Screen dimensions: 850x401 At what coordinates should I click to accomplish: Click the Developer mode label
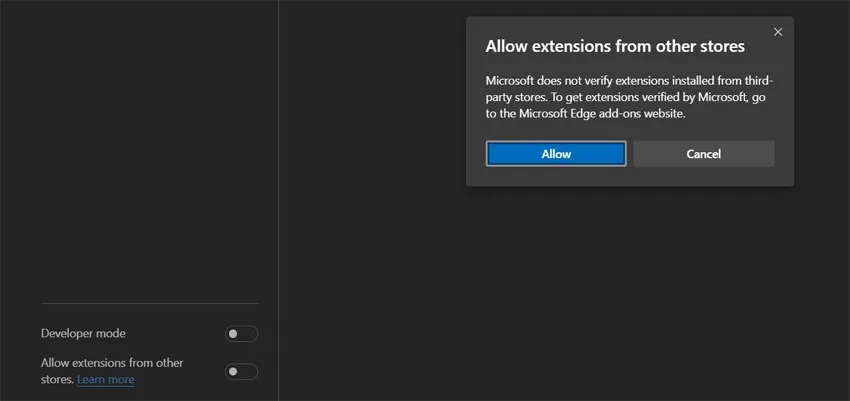pyautogui.click(x=83, y=333)
